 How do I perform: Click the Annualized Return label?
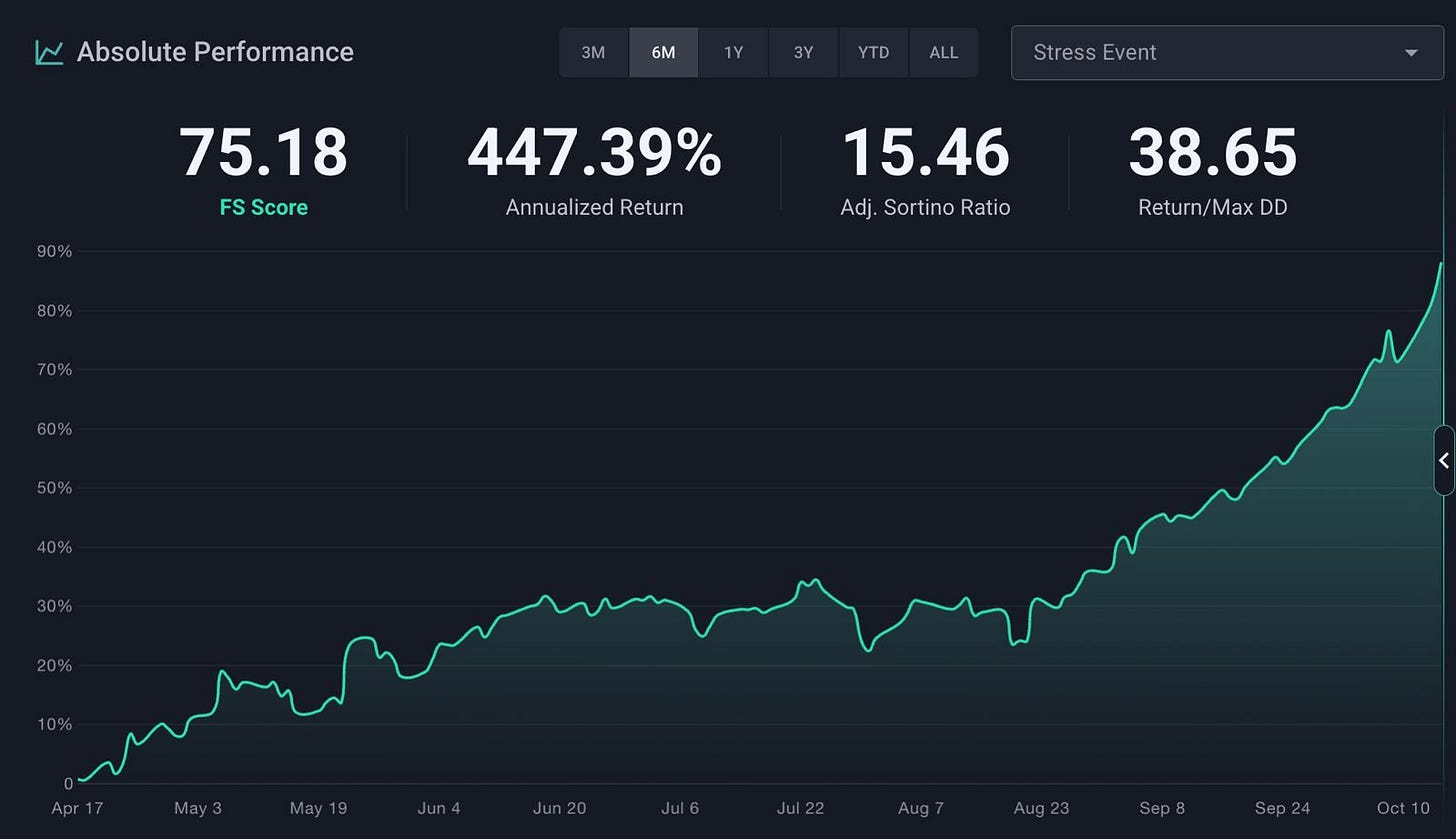[x=594, y=208]
